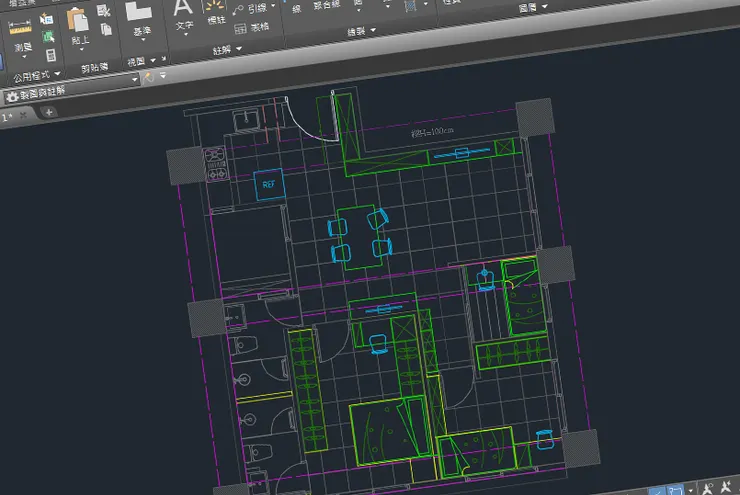Viewport: 740px width, 495px height.
Task: Click the annotation scale icon with circle
Action: click(708, 488)
